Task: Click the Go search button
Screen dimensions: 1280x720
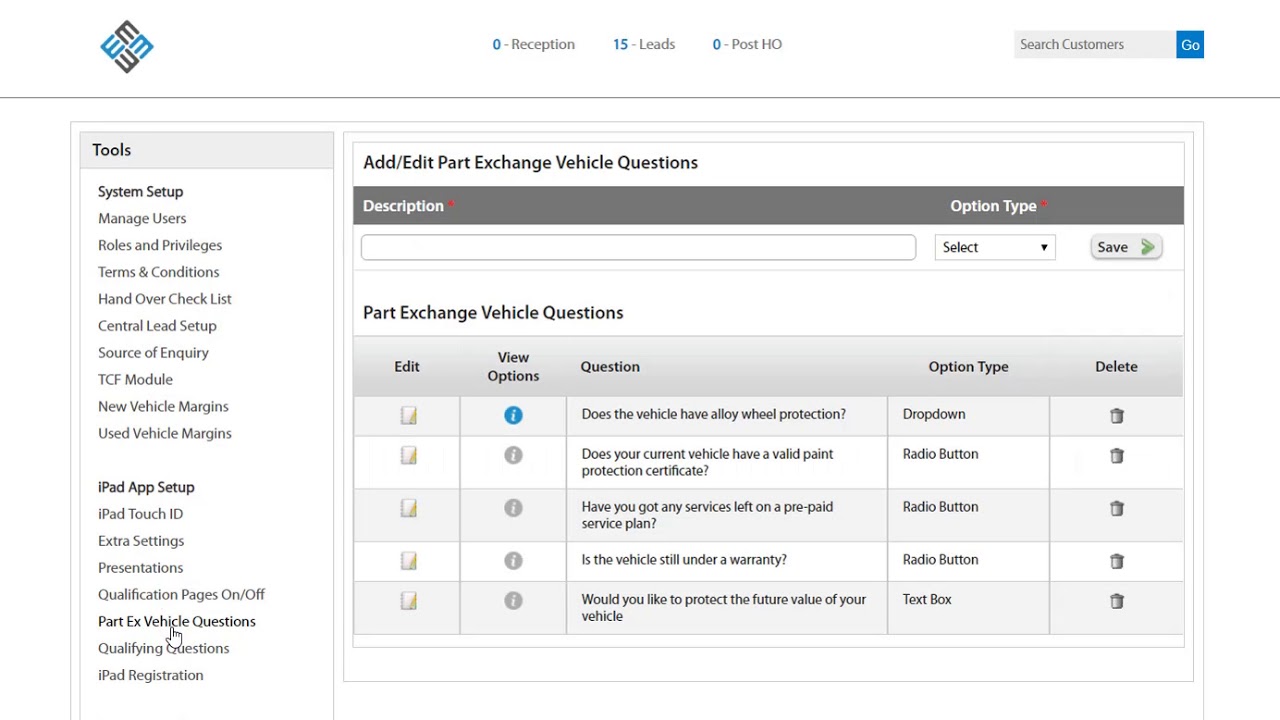Action: click(x=1190, y=45)
